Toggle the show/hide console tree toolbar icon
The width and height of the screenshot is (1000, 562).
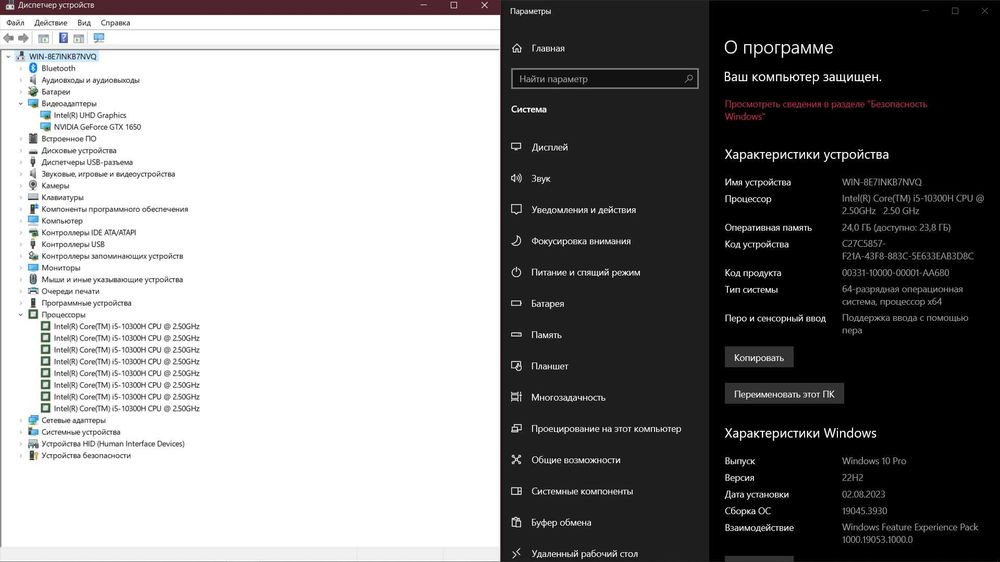click(43, 38)
